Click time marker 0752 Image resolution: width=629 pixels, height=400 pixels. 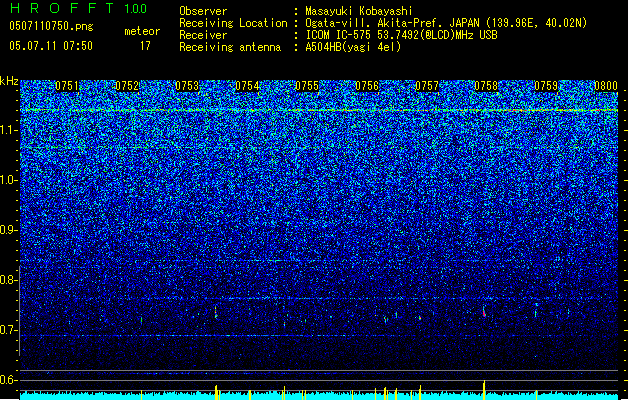127,86
